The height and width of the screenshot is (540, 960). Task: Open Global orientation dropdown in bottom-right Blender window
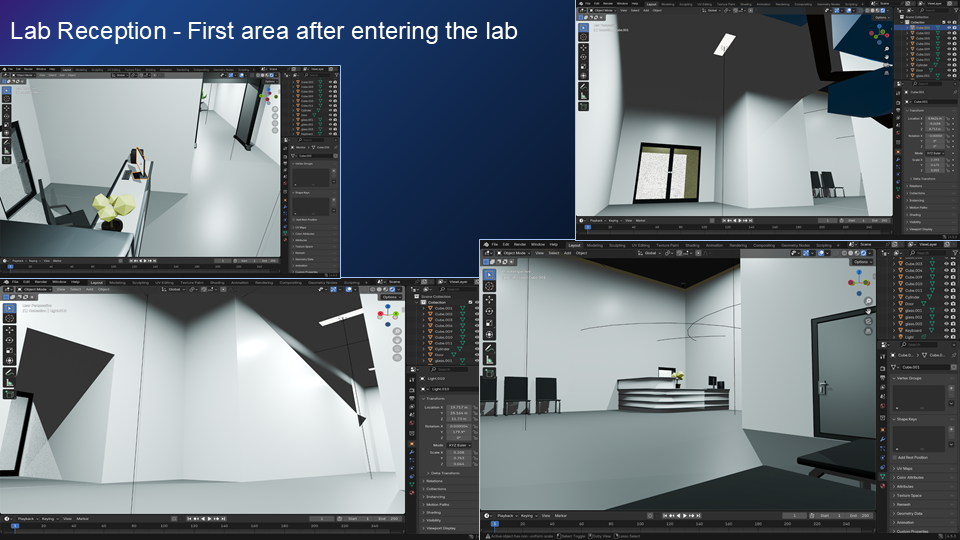(x=650, y=253)
